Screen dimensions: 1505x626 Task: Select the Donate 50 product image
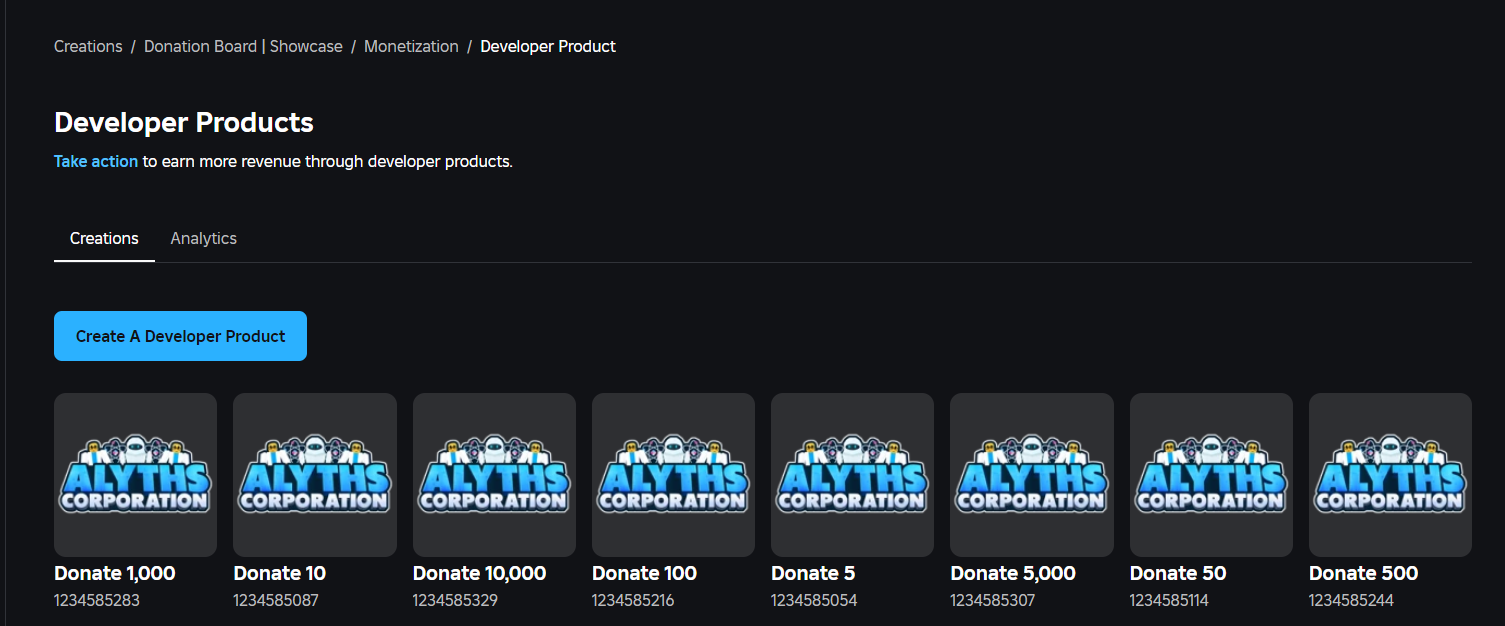pos(1211,475)
